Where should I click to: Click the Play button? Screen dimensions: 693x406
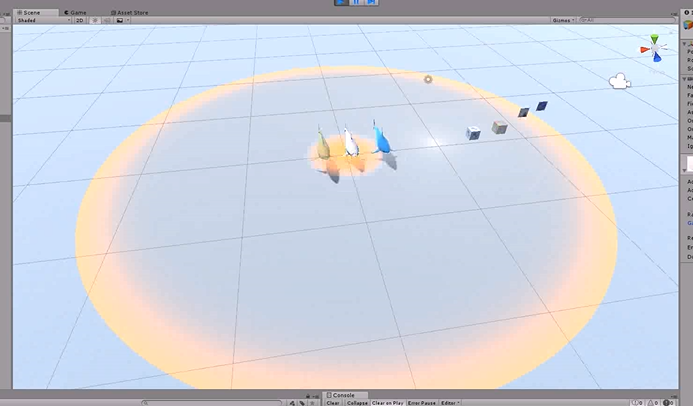click(x=341, y=2)
